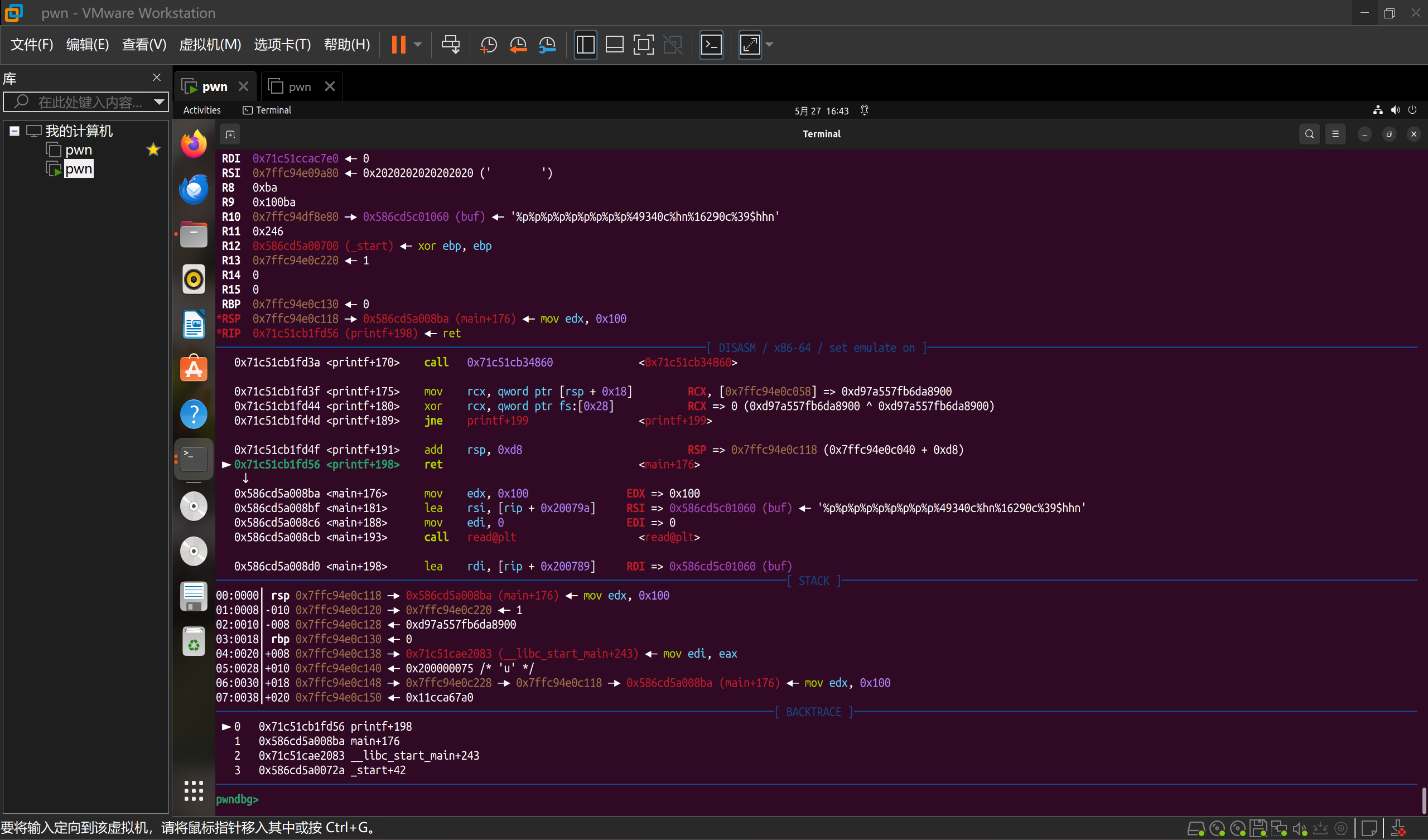This screenshot has width=1428, height=840.
Task: Close the inactive pwn tab
Action: (330, 86)
